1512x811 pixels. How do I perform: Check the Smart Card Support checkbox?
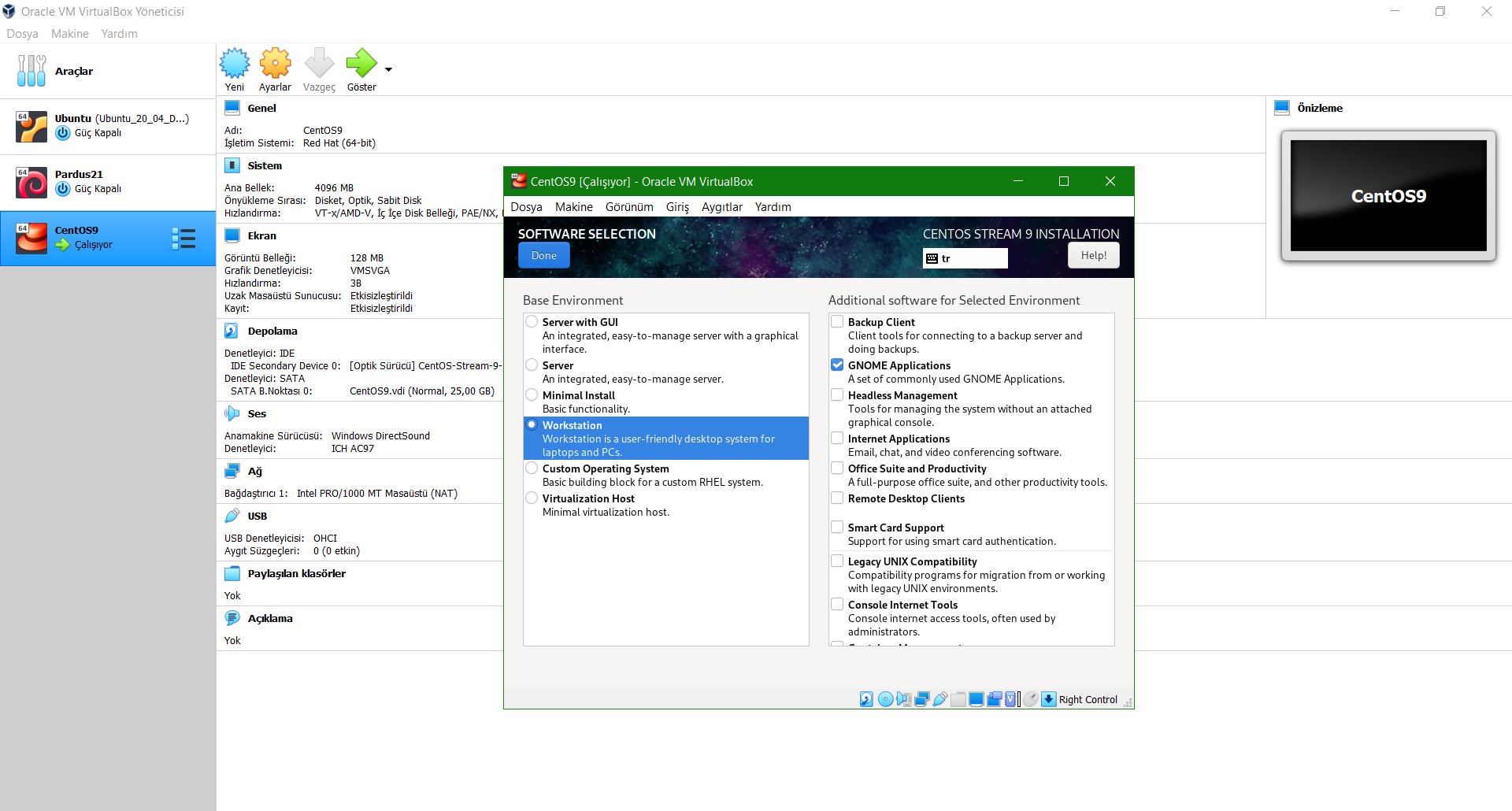coord(837,527)
